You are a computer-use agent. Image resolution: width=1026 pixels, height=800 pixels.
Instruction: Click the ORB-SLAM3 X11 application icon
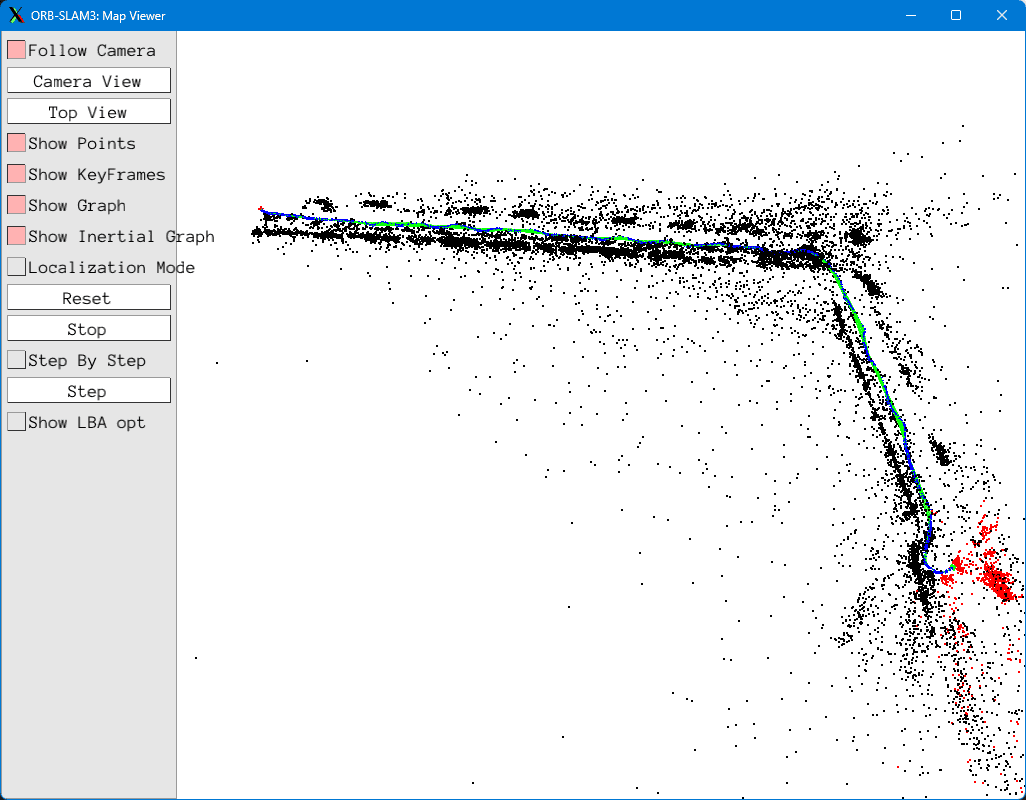point(16,15)
